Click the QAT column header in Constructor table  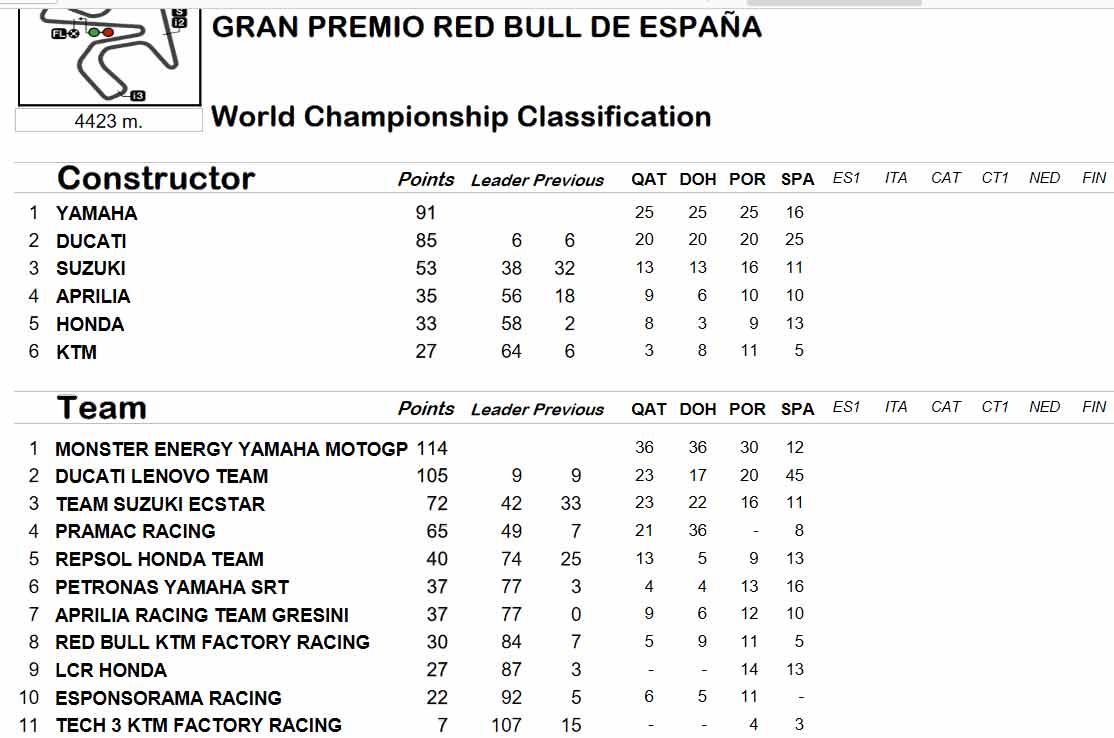pyautogui.click(x=649, y=180)
